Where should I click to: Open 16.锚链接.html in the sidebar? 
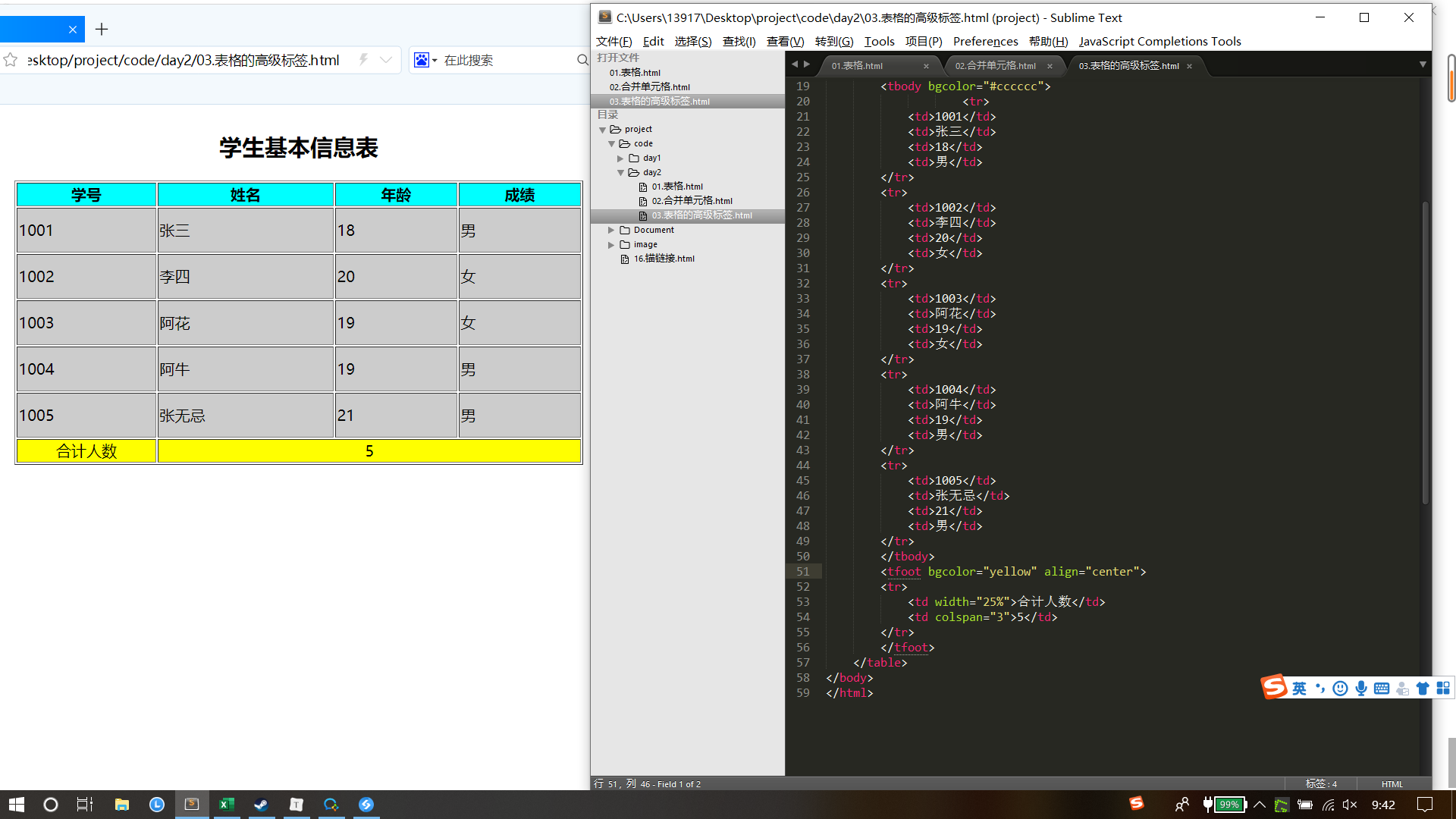[x=664, y=259]
